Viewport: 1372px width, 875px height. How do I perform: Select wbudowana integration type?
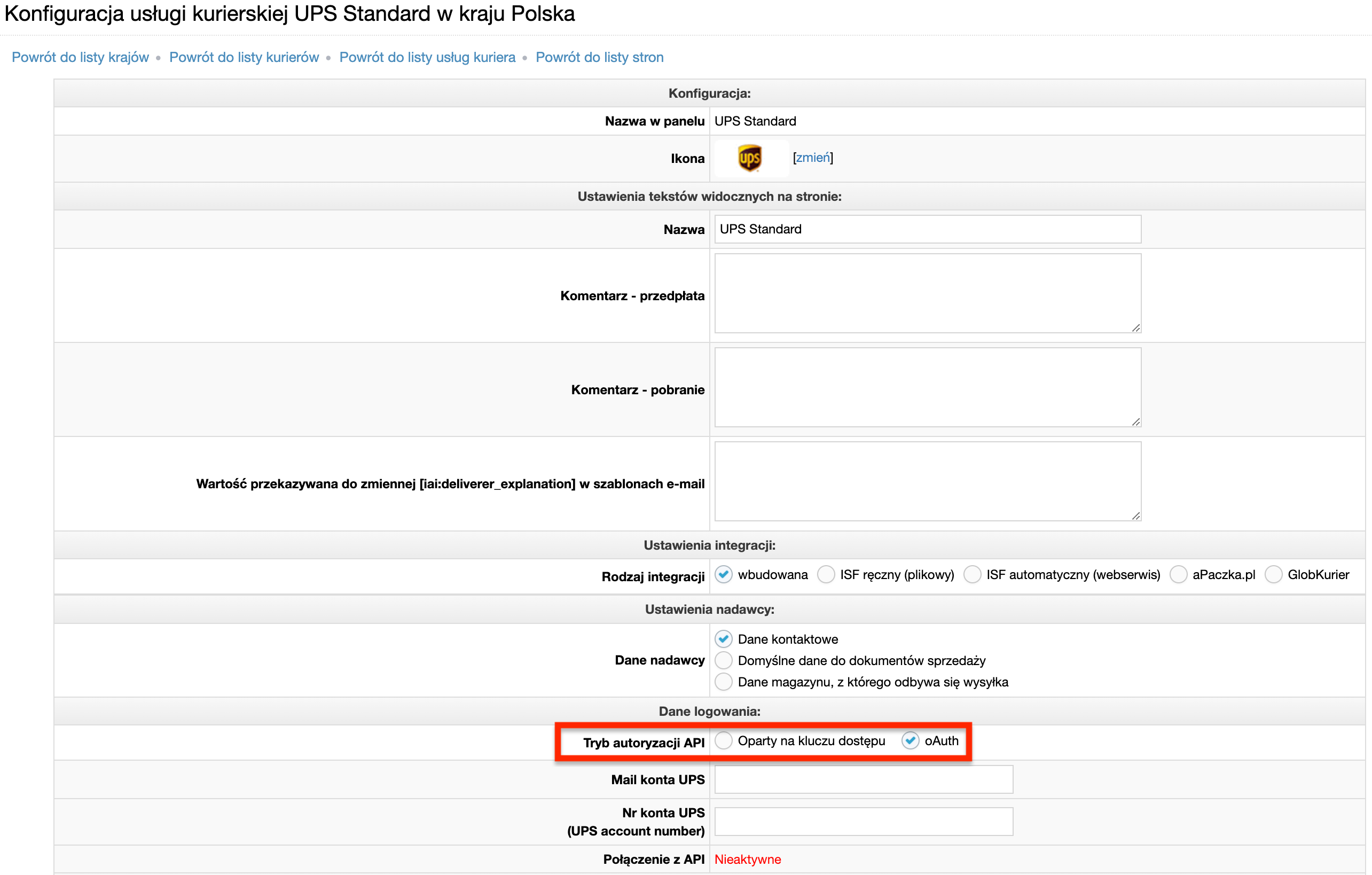pyautogui.click(x=724, y=574)
